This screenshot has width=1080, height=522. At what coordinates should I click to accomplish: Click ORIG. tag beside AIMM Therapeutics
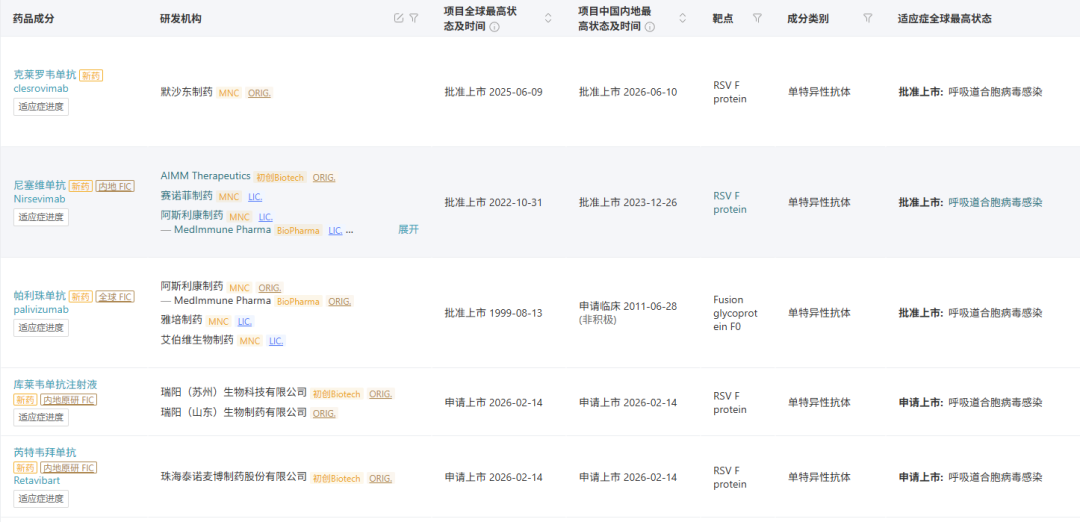click(x=324, y=178)
